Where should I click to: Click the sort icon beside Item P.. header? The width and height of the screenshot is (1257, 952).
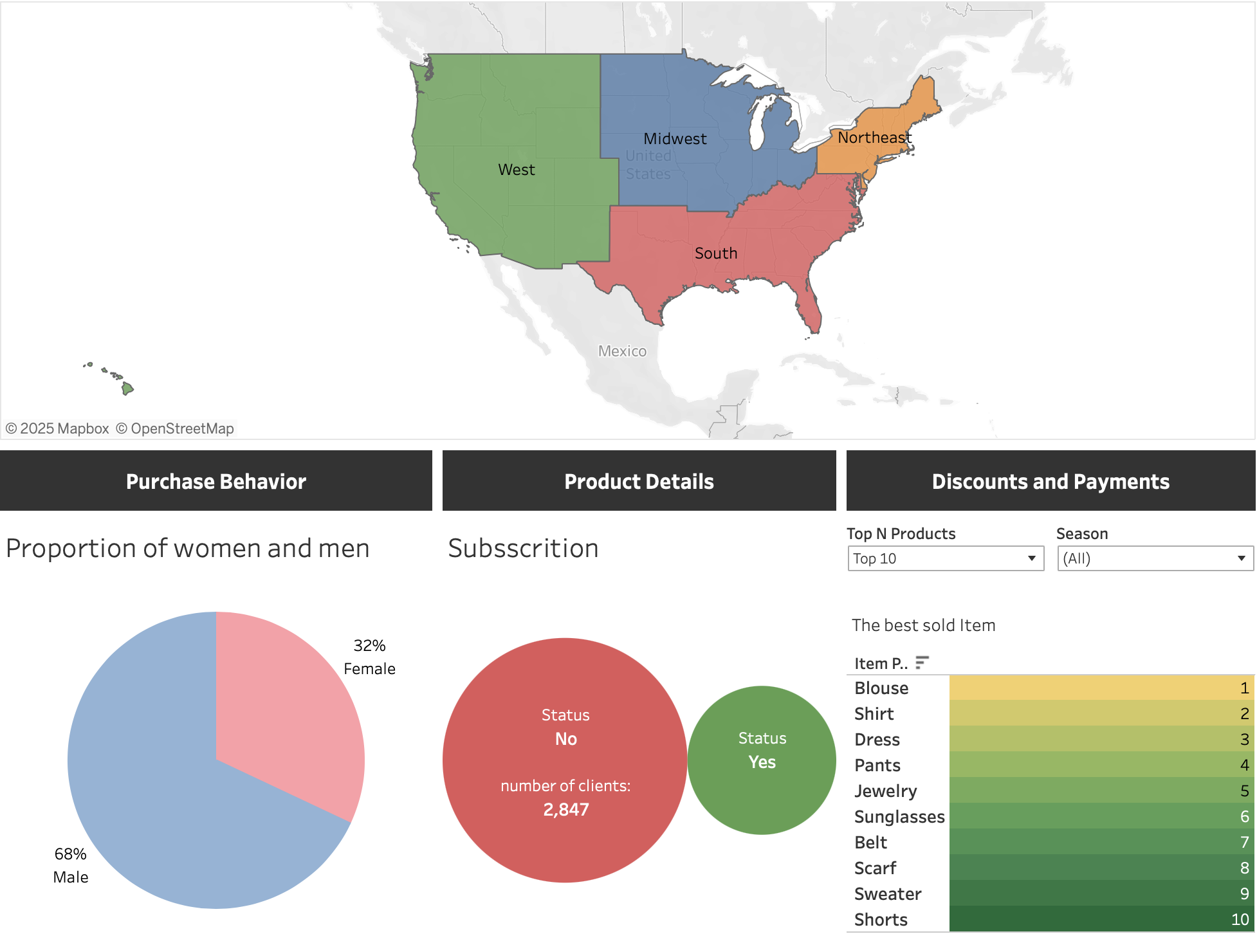pyautogui.click(x=922, y=663)
